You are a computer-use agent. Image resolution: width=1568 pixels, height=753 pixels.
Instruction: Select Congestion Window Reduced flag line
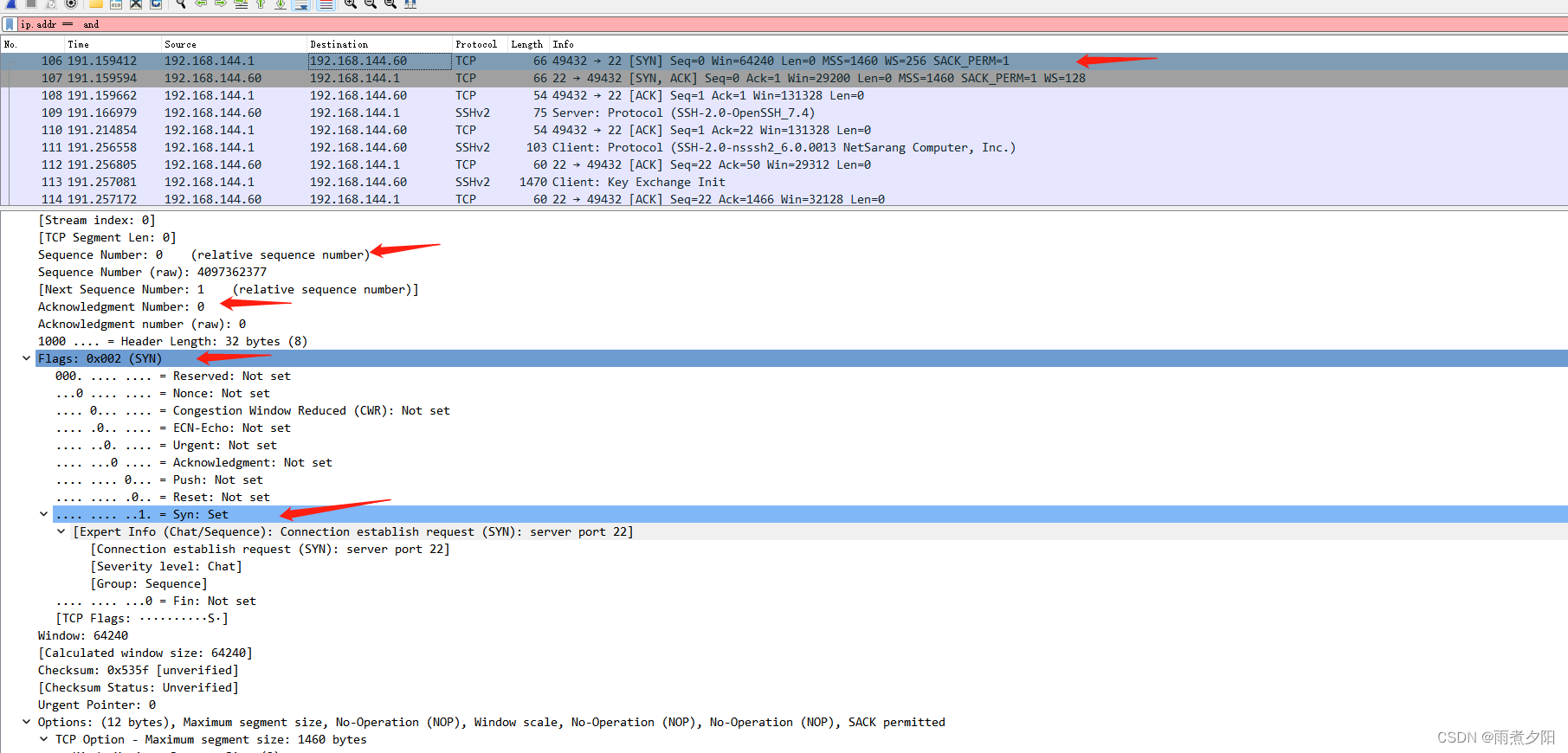click(253, 410)
